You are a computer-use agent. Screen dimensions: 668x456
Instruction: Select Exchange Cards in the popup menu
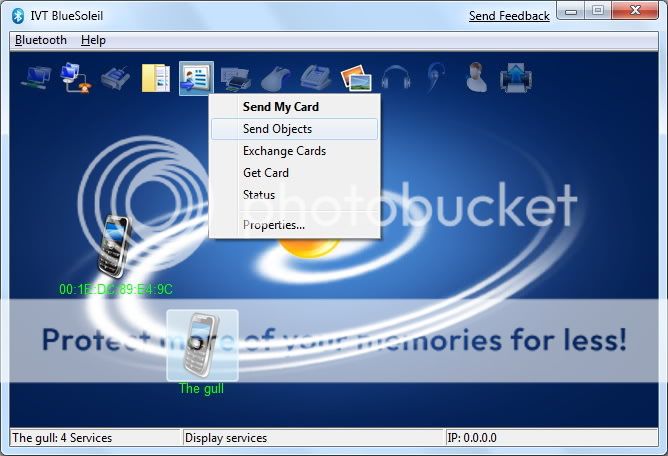(294, 151)
